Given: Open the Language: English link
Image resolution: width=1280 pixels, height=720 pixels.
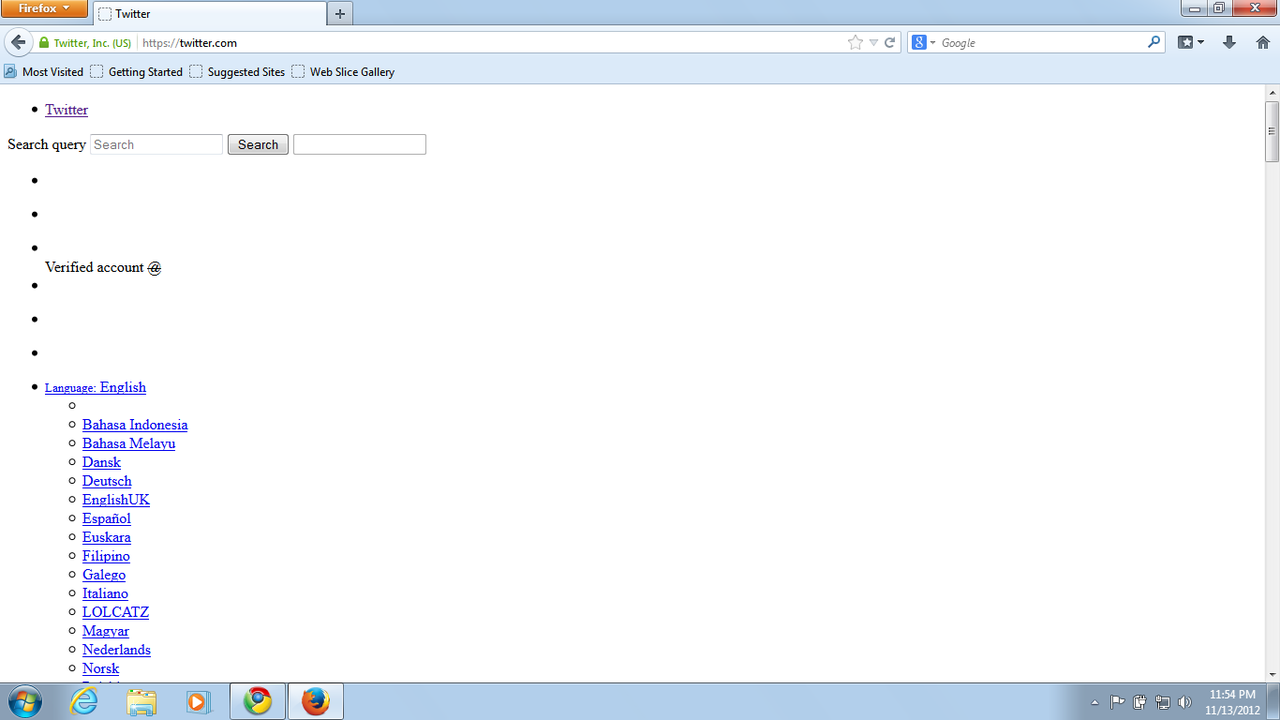Looking at the screenshot, I should click(95, 387).
